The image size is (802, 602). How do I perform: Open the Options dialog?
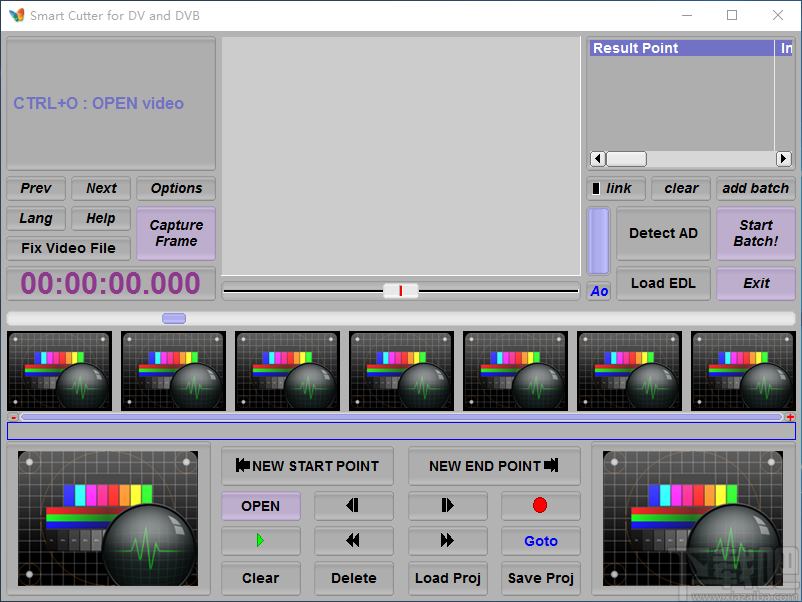(x=176, y=188)
